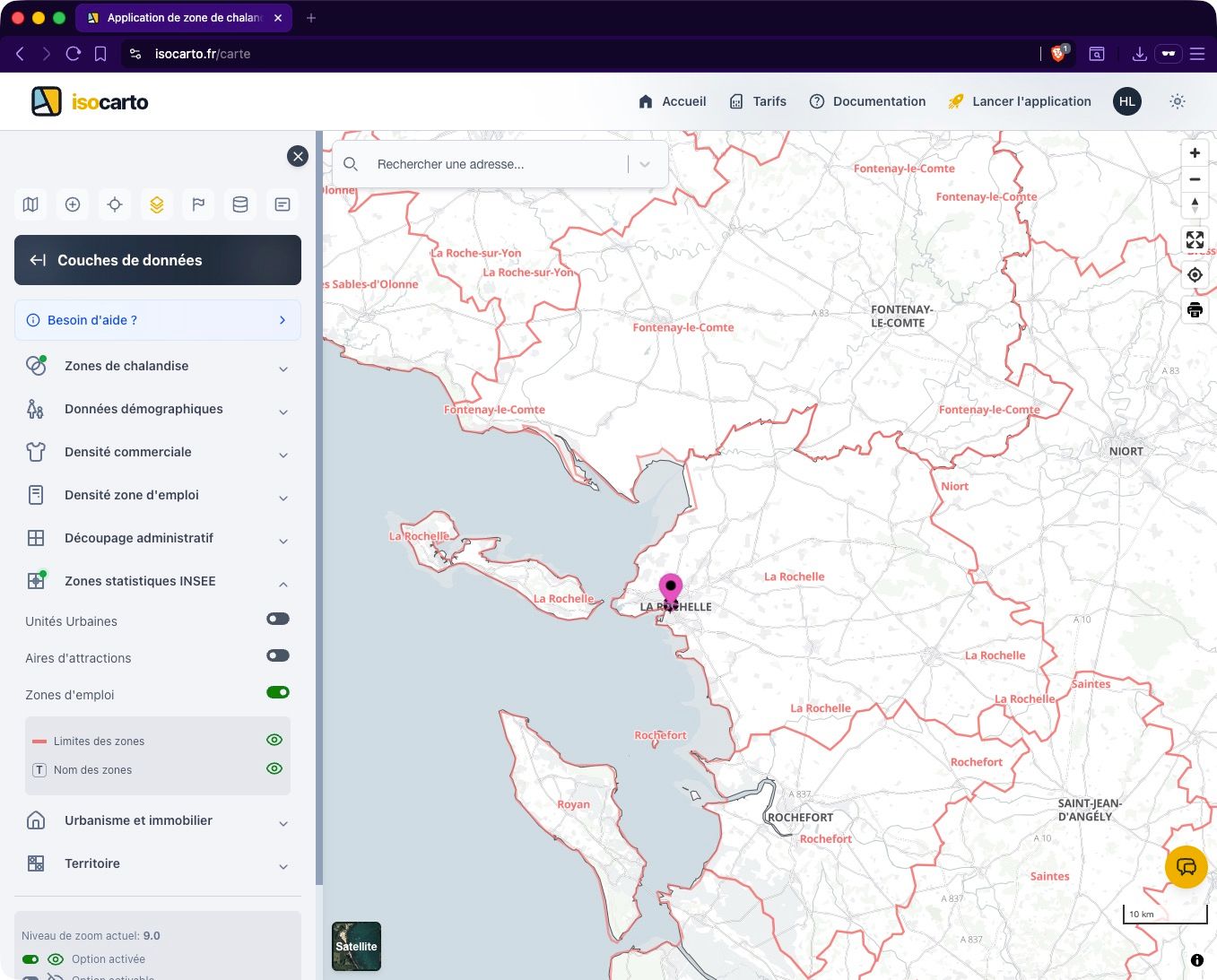
Task: Enter fullscreen map view
Action: [x=1195, y=239]
